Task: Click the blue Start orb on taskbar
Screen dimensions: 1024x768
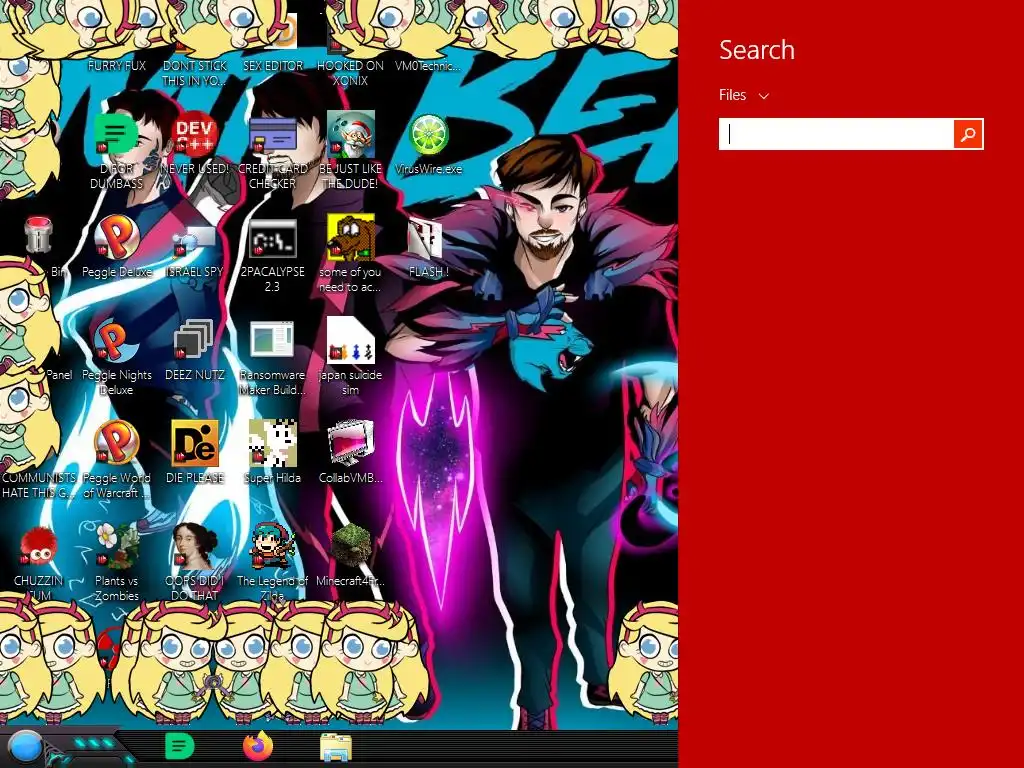Action: coord(26,748)
